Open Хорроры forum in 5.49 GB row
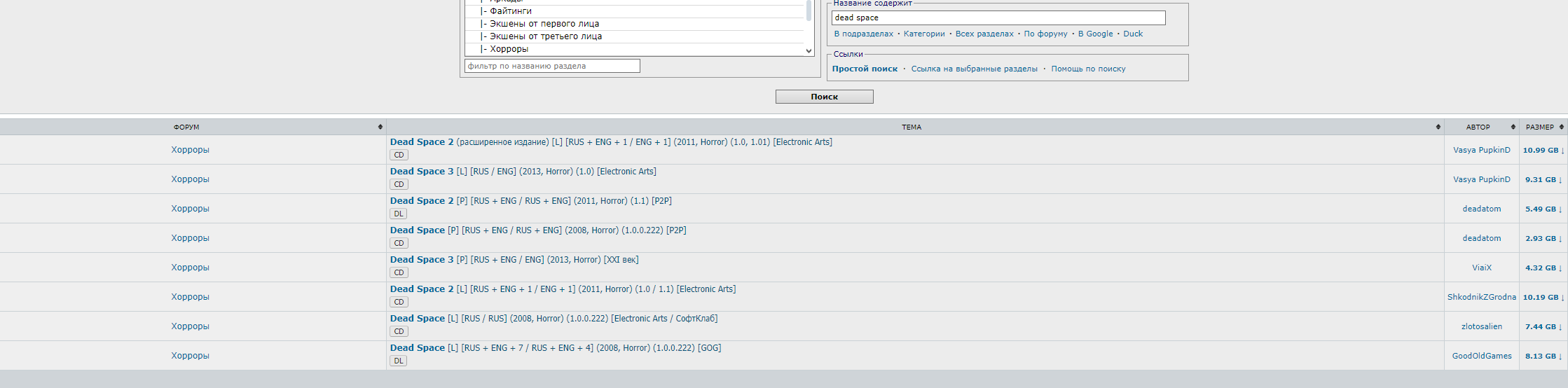This screenshot has width=1568, height=388. [x=190, y=209]
